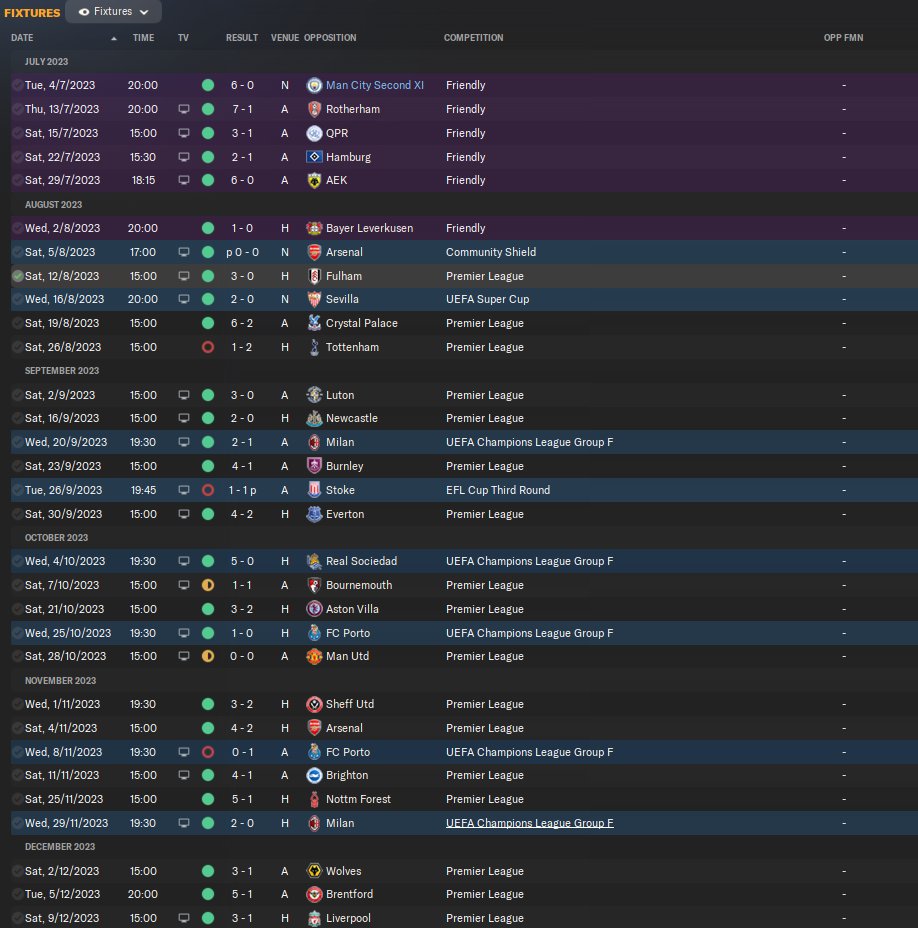This screenshot has height=928, width=918.
Task: Click the TIME column header
Action: [143, 37]
